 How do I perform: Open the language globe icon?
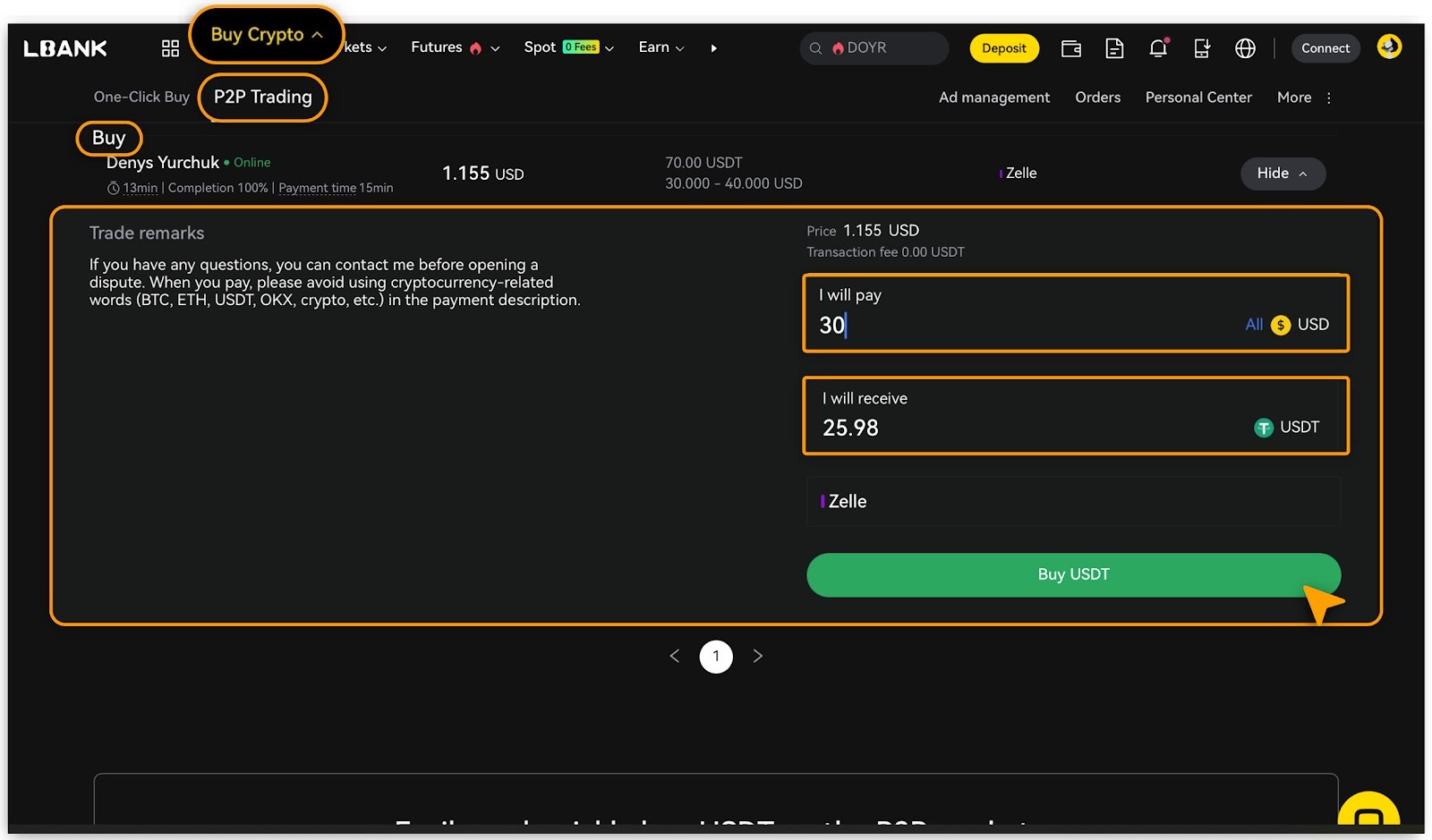click(x=1245, y=48)
